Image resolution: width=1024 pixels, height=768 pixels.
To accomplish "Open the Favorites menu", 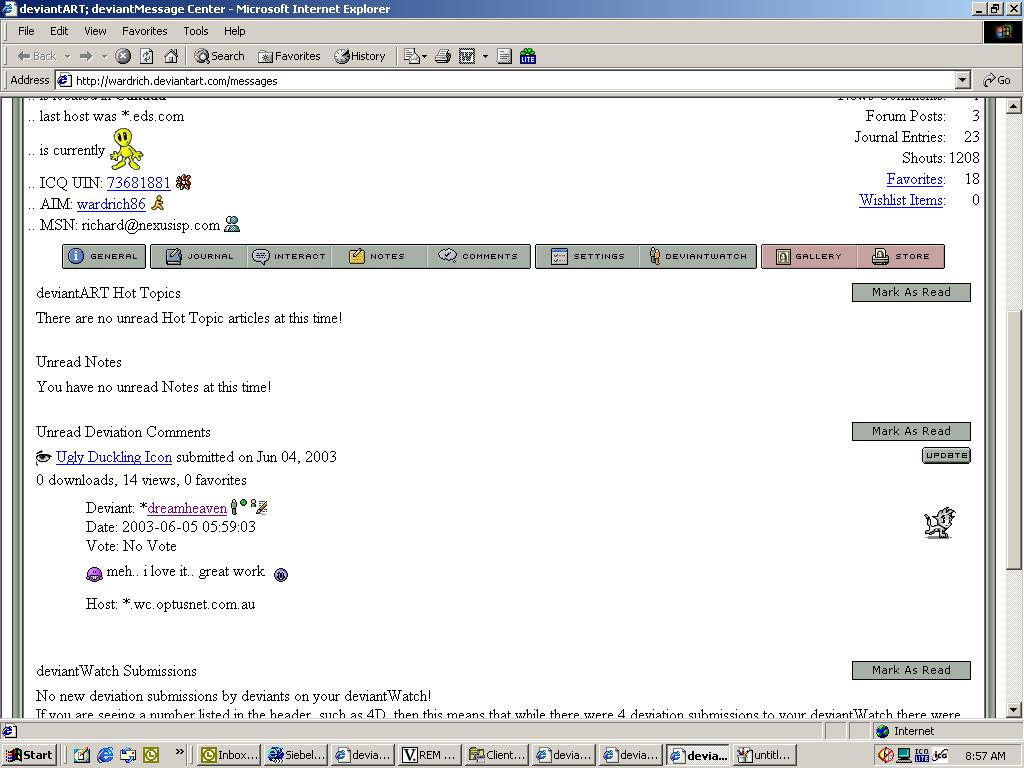I will coord(144,31).
